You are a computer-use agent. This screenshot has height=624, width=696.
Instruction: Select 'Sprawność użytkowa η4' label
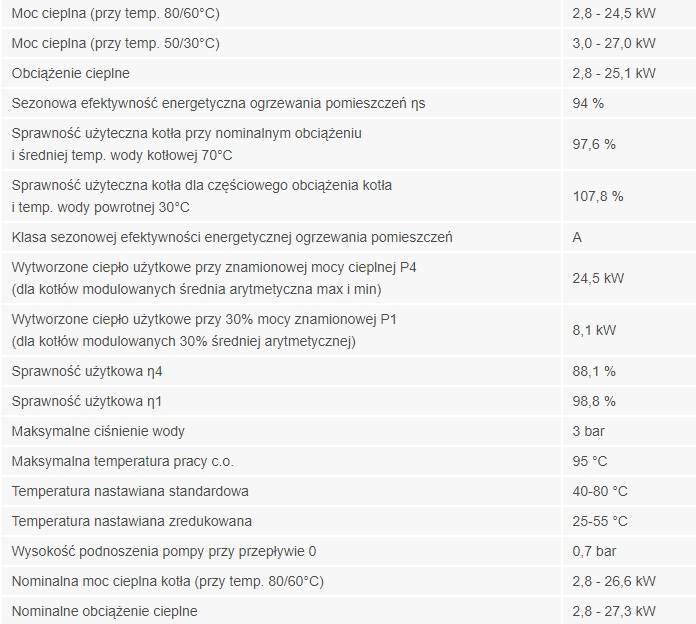point(87,371)
